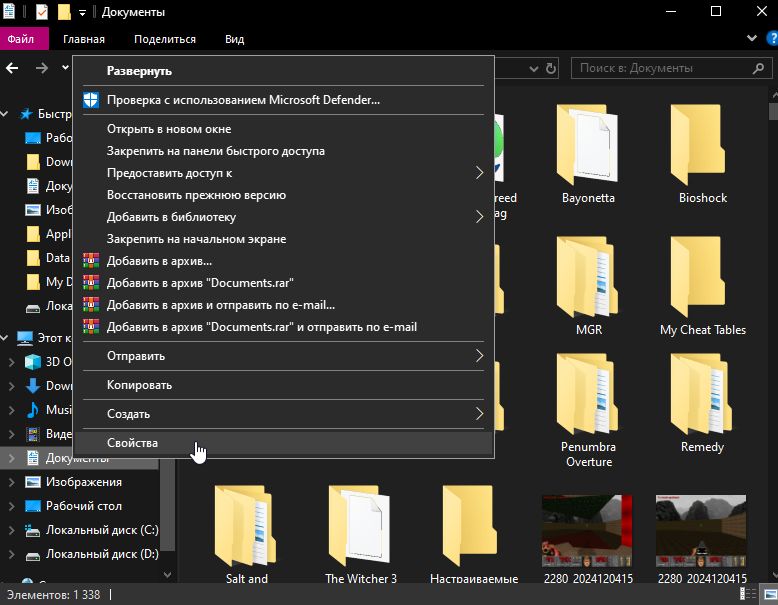This screenshot has height=605, width=778.
Task: Click WinRAR icon for архив и отправить по e-mail...
Action: [91, 304]
